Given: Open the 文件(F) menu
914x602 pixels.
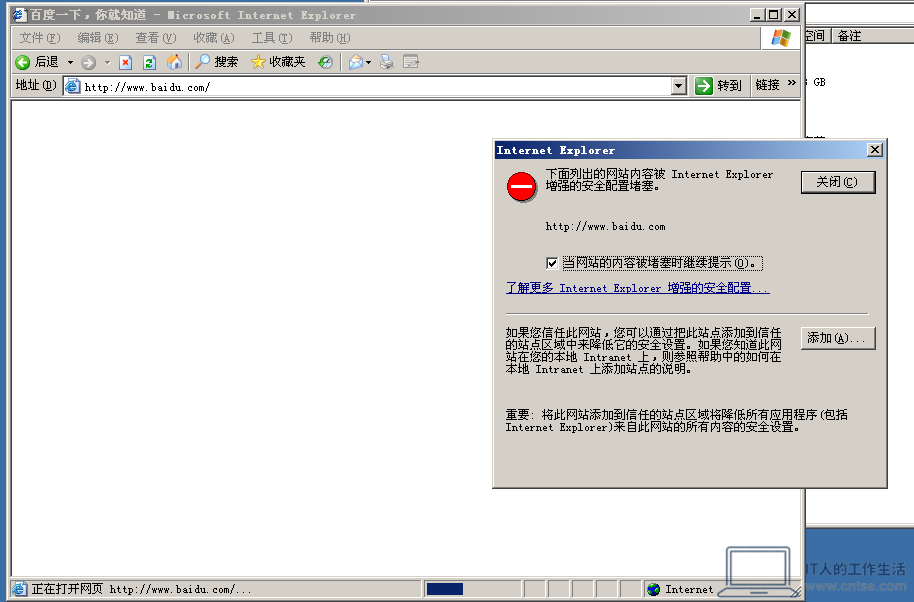Looking at the screenshot, I should click(x=40, y=38).
